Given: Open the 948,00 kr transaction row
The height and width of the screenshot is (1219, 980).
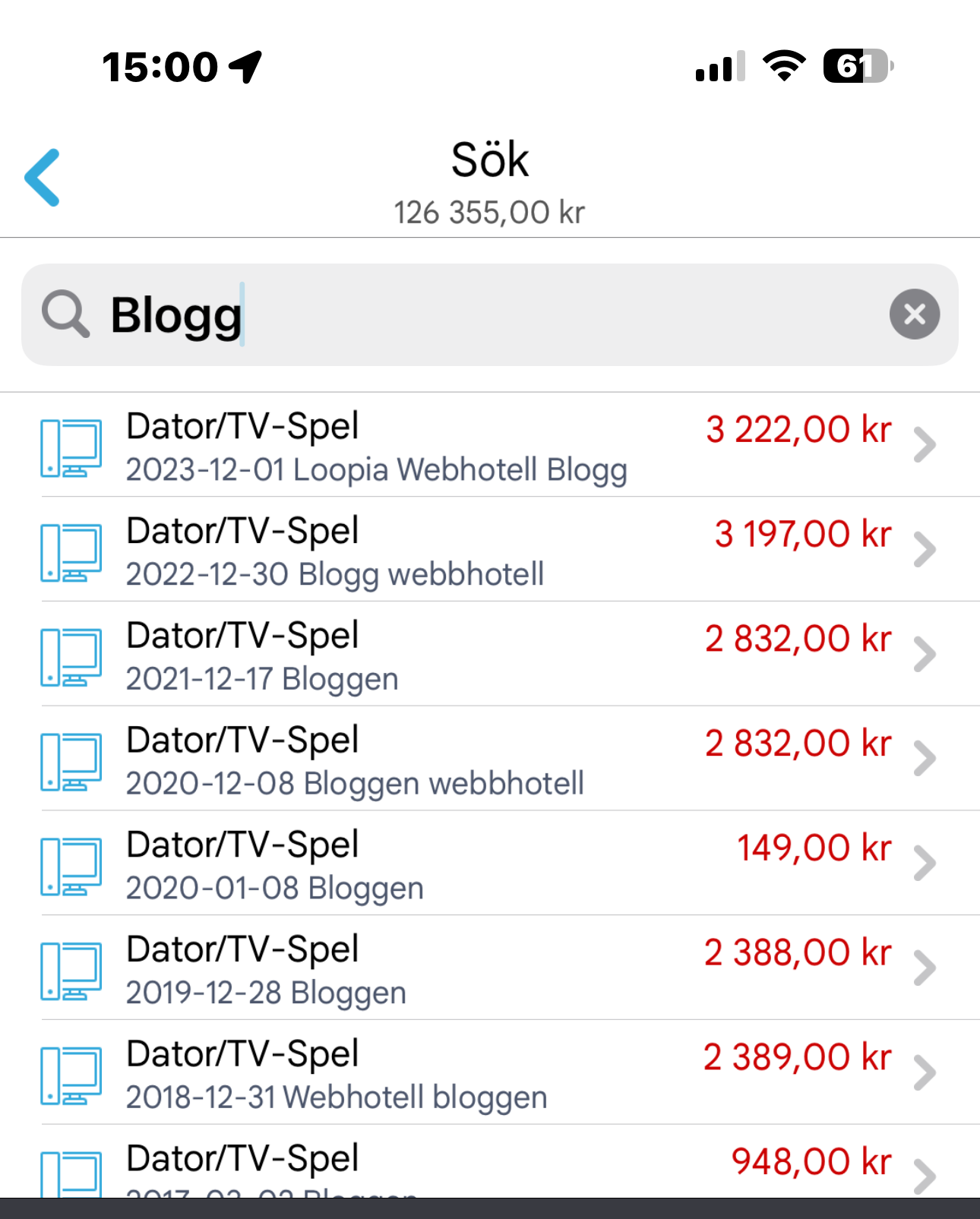Looking at the screenshot, I should pyautogui.click(x=490, y=1162).
